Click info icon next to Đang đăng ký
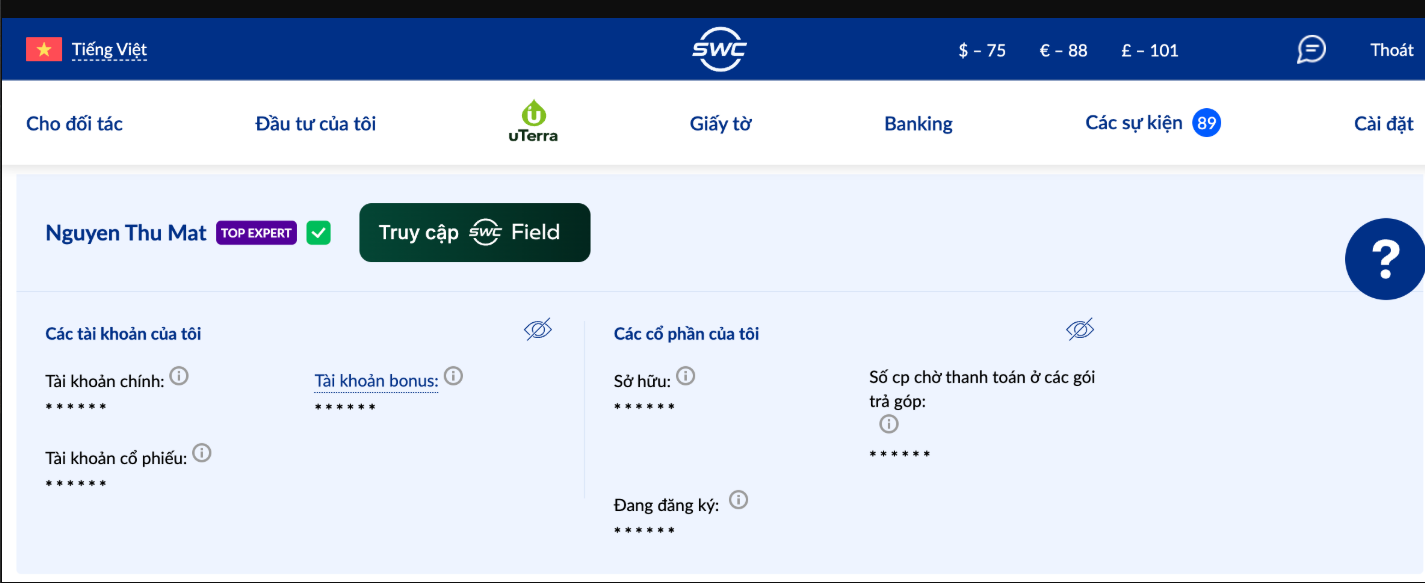1425x583 pixels. (739, 500)
